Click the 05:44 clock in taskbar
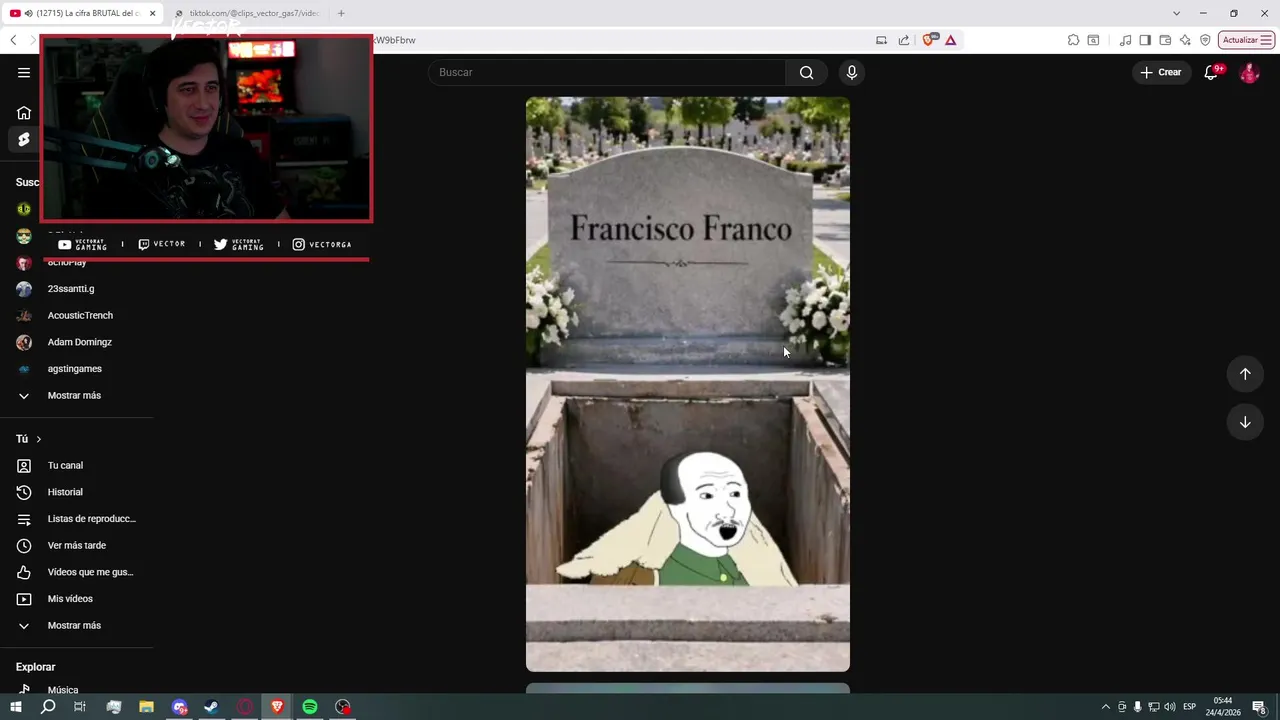Screen dimensions: 1280x720 coord(1223,707)
